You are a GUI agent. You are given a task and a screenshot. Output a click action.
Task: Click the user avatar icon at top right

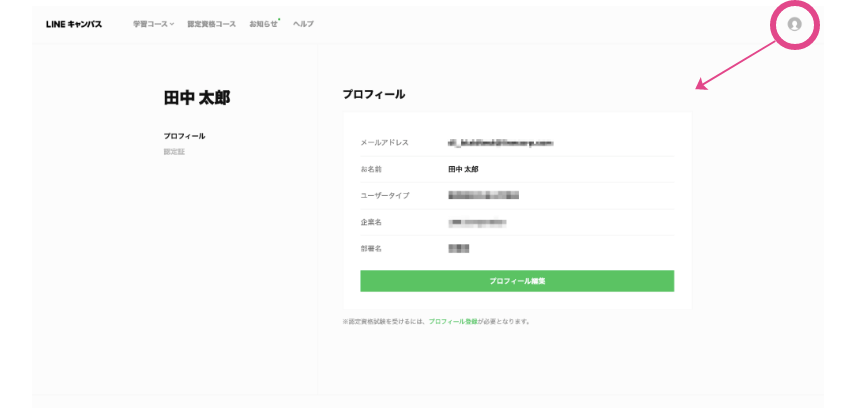pos(795,24)
